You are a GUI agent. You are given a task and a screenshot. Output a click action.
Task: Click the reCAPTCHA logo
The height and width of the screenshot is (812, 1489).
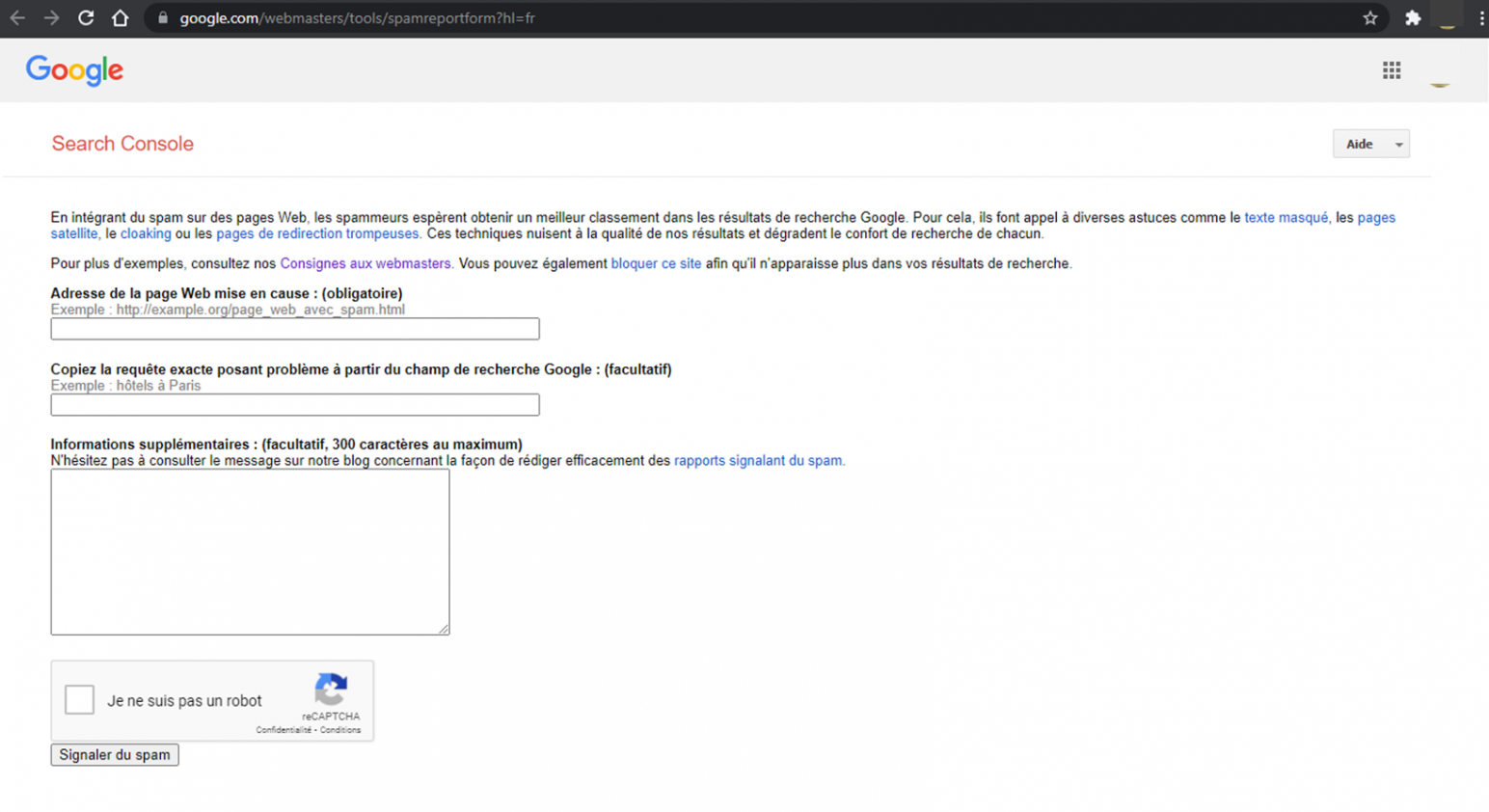[x=331, y=690]
